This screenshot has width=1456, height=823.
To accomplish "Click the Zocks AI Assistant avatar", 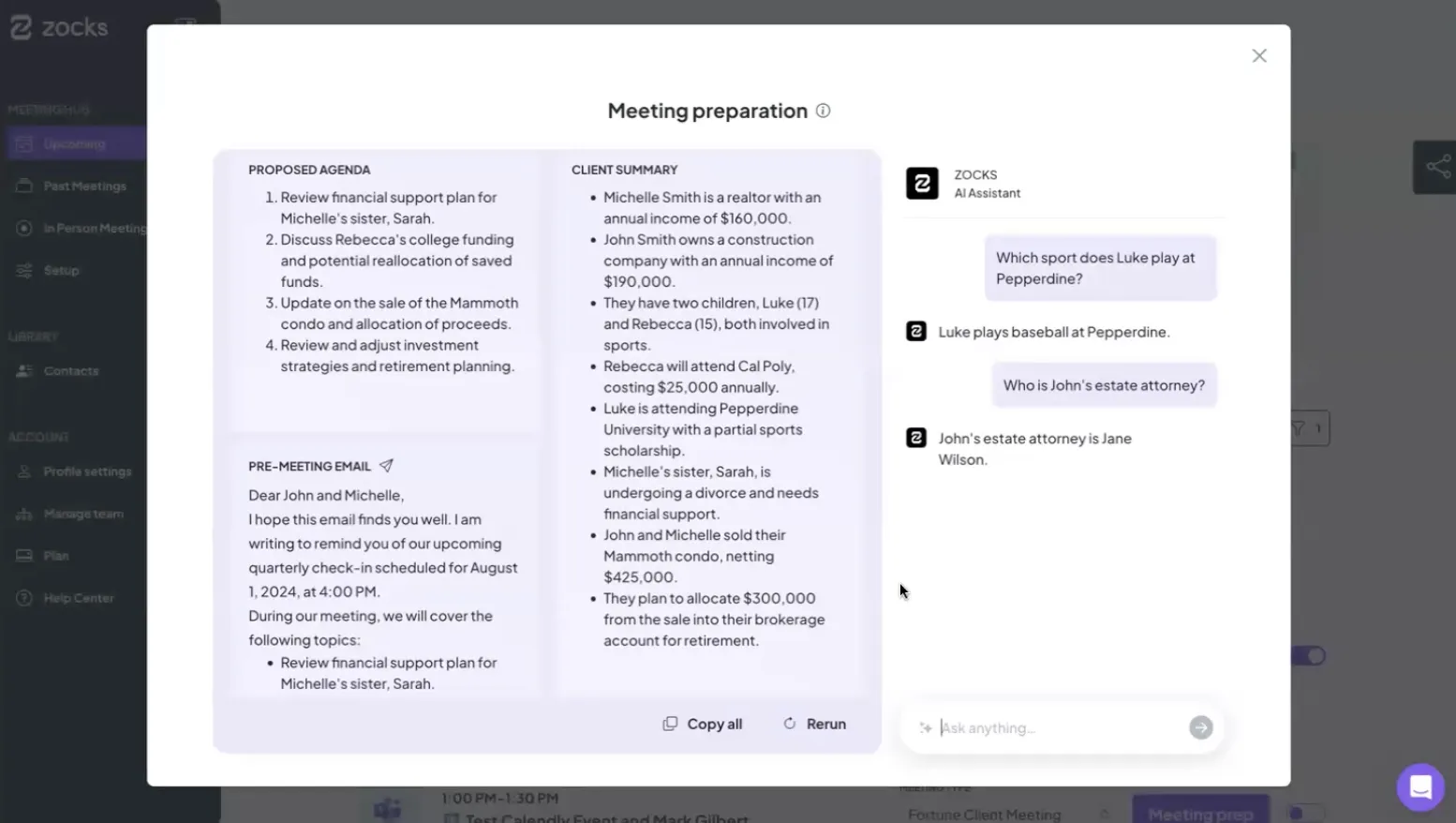I will click(x=922, y=183).
